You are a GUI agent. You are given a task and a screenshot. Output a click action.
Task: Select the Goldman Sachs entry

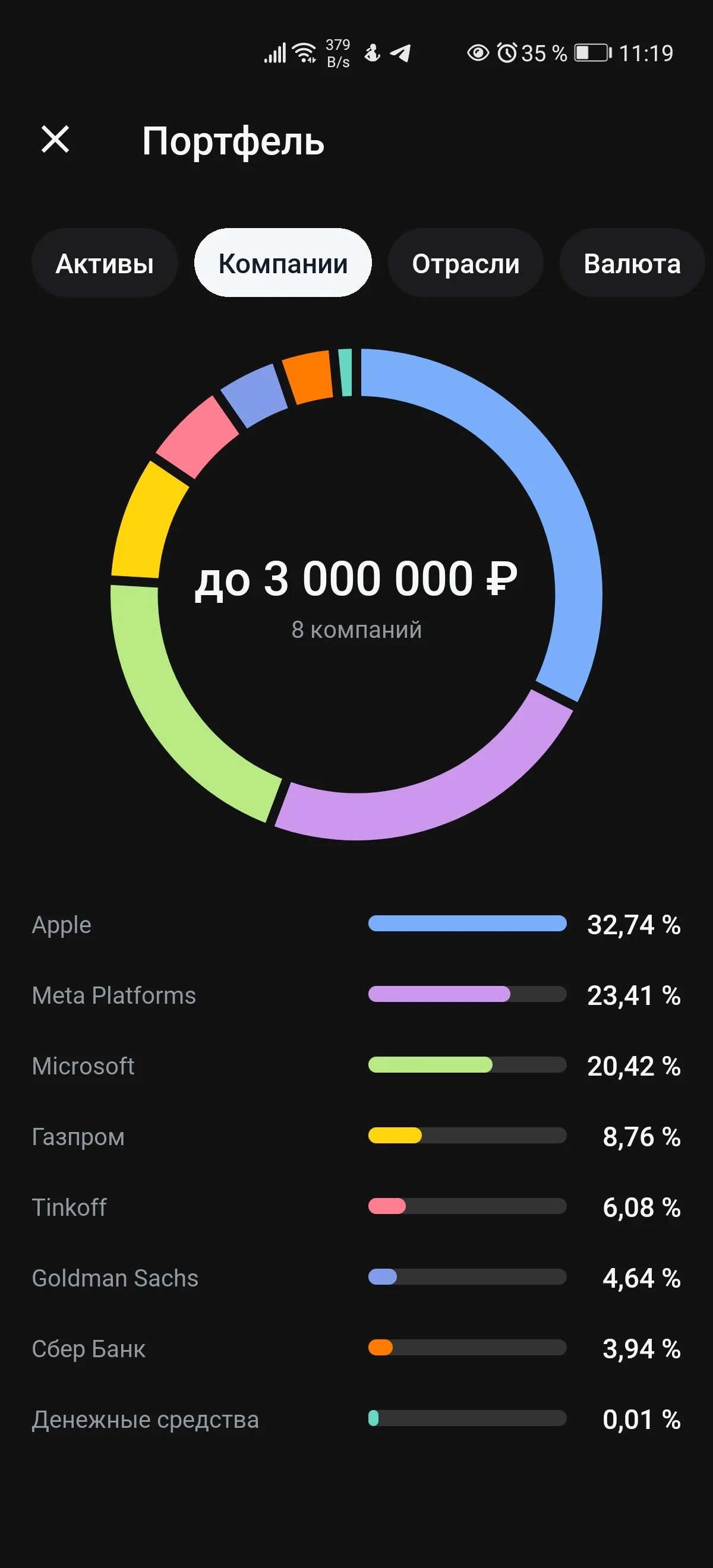[356, 1277]
